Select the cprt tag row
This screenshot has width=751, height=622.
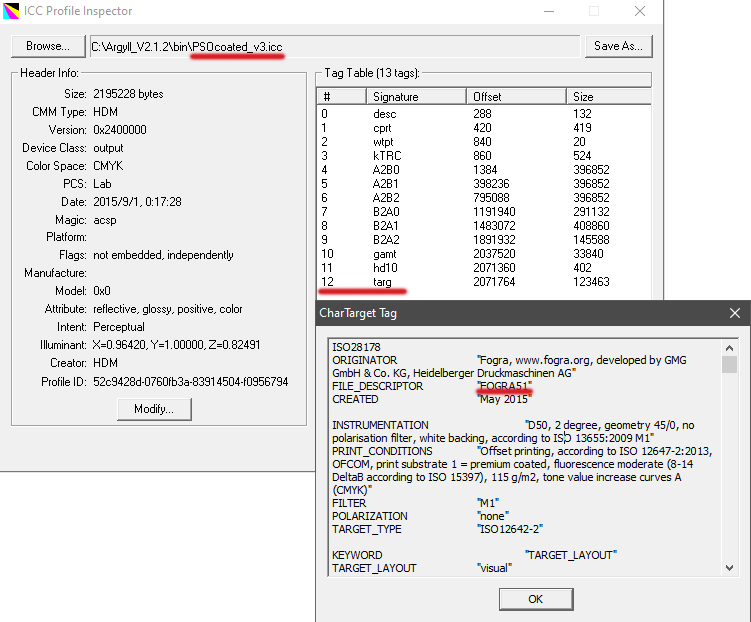(x=385, y=128)
